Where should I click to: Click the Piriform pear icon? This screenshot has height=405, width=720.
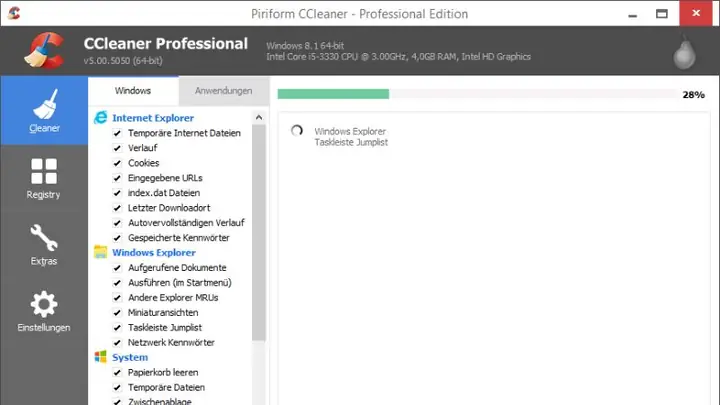click(x=684, y=53)
